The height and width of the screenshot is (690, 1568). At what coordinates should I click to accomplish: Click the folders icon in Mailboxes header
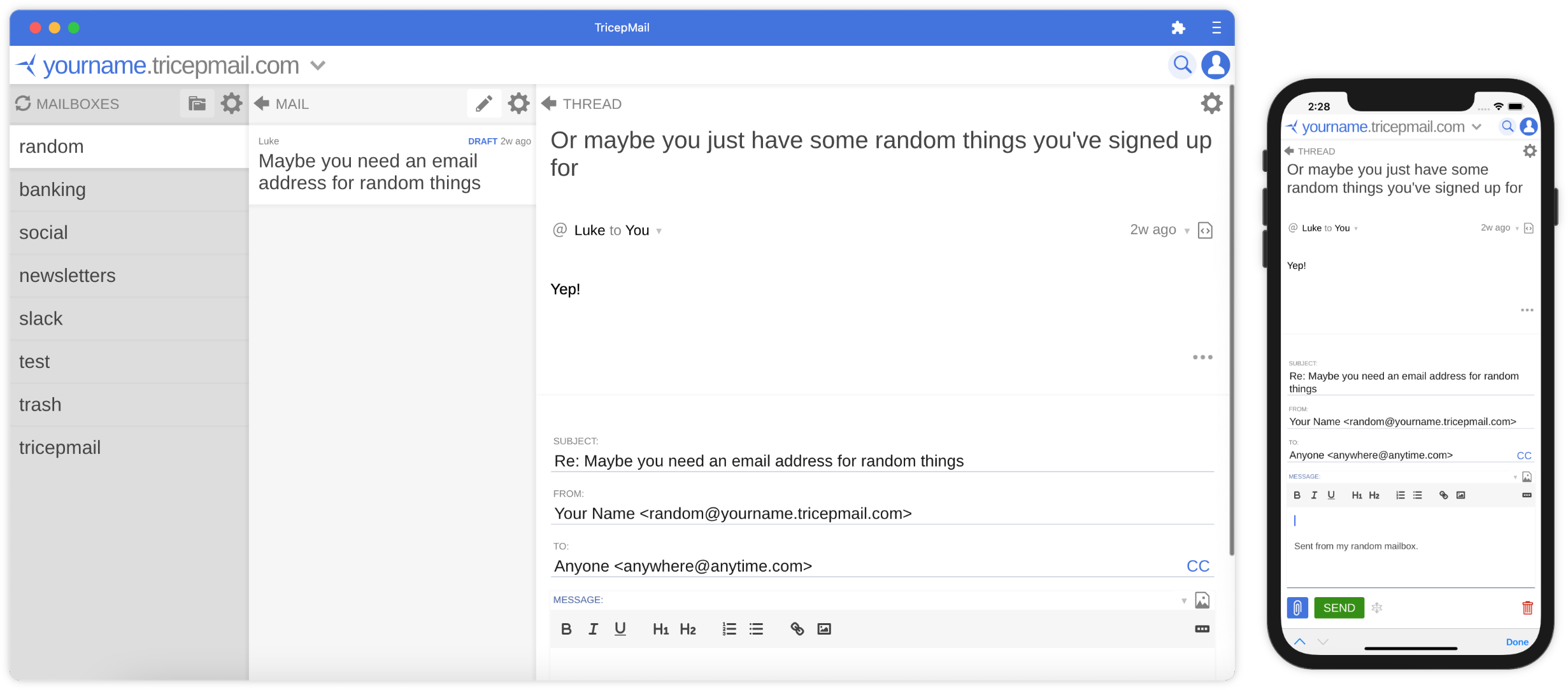197,103
